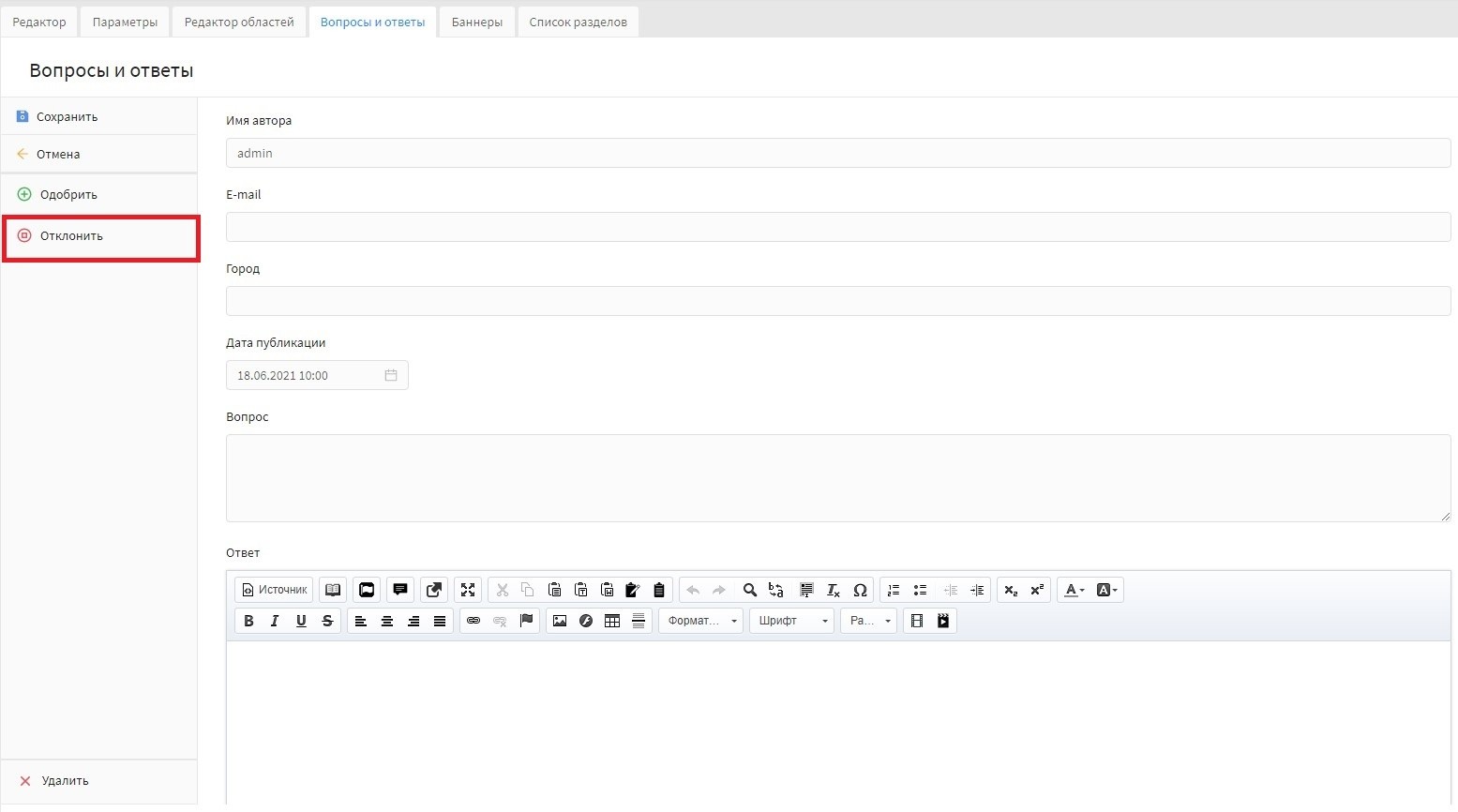Open the Формат dropdown
Image resolution: width=1458 pixels, height=812 pixels.
tap(700, 621)
